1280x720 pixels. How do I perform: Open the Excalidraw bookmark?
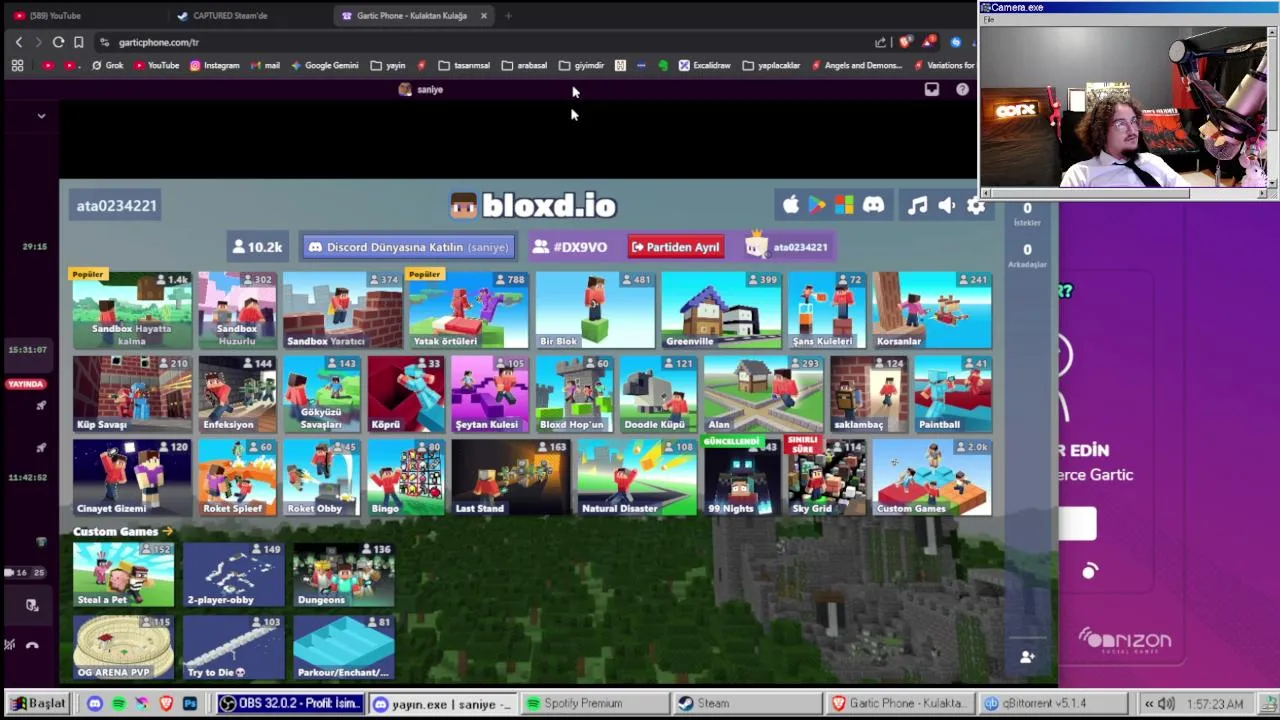tap(704, 65)
